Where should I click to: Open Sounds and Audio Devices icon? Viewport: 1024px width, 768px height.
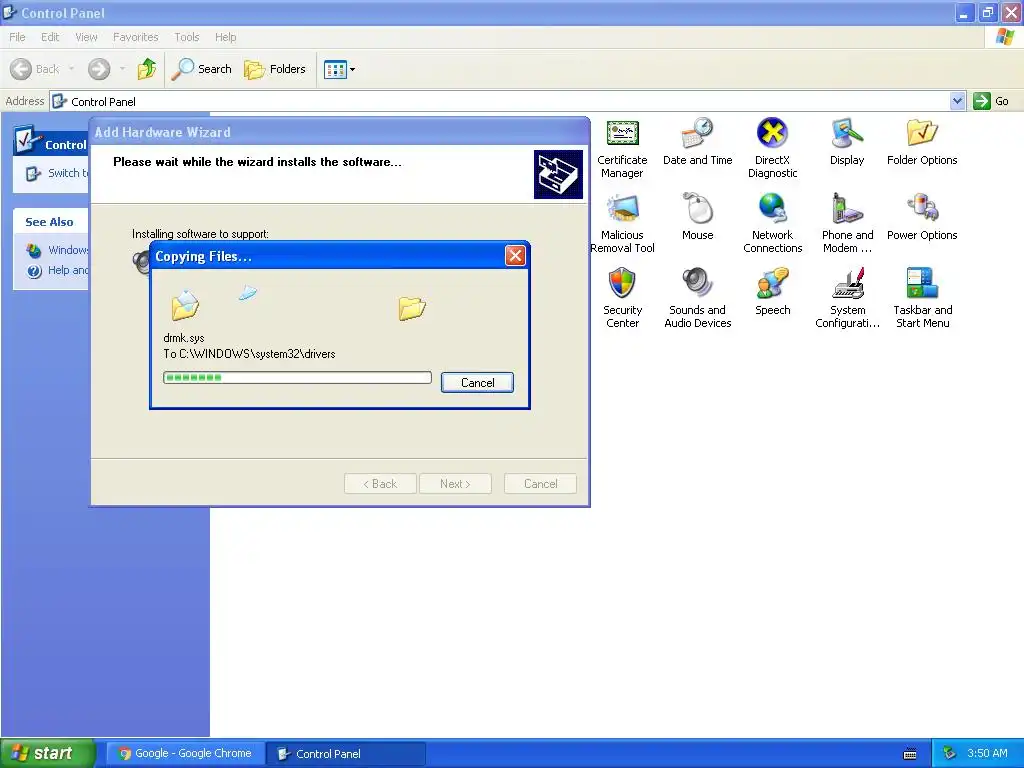pos(697,299)
